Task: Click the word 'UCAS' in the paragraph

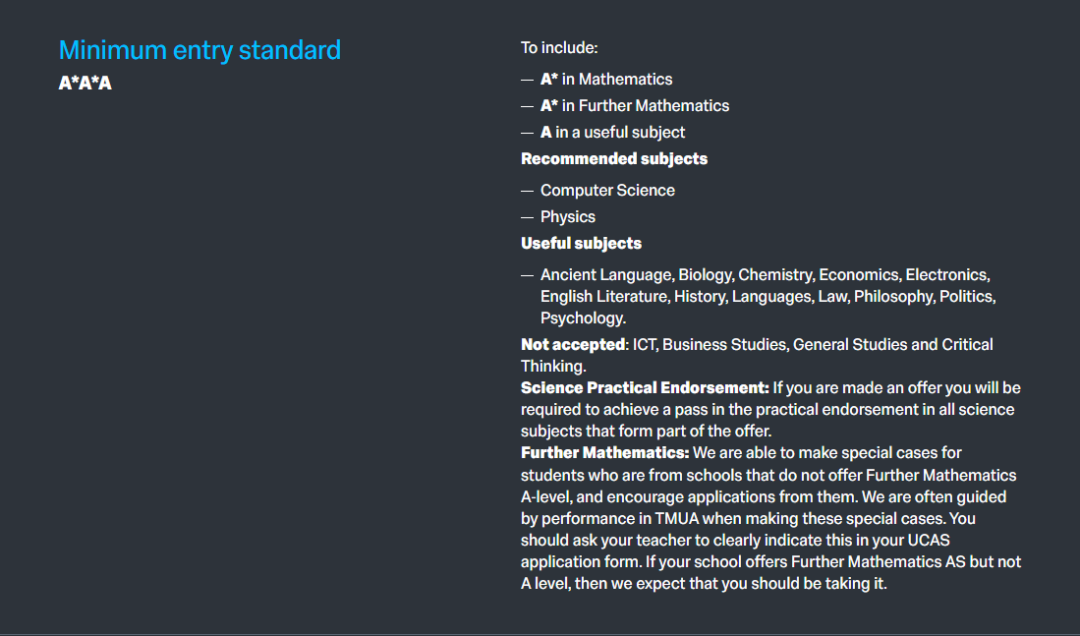Action: pos(928,540)
